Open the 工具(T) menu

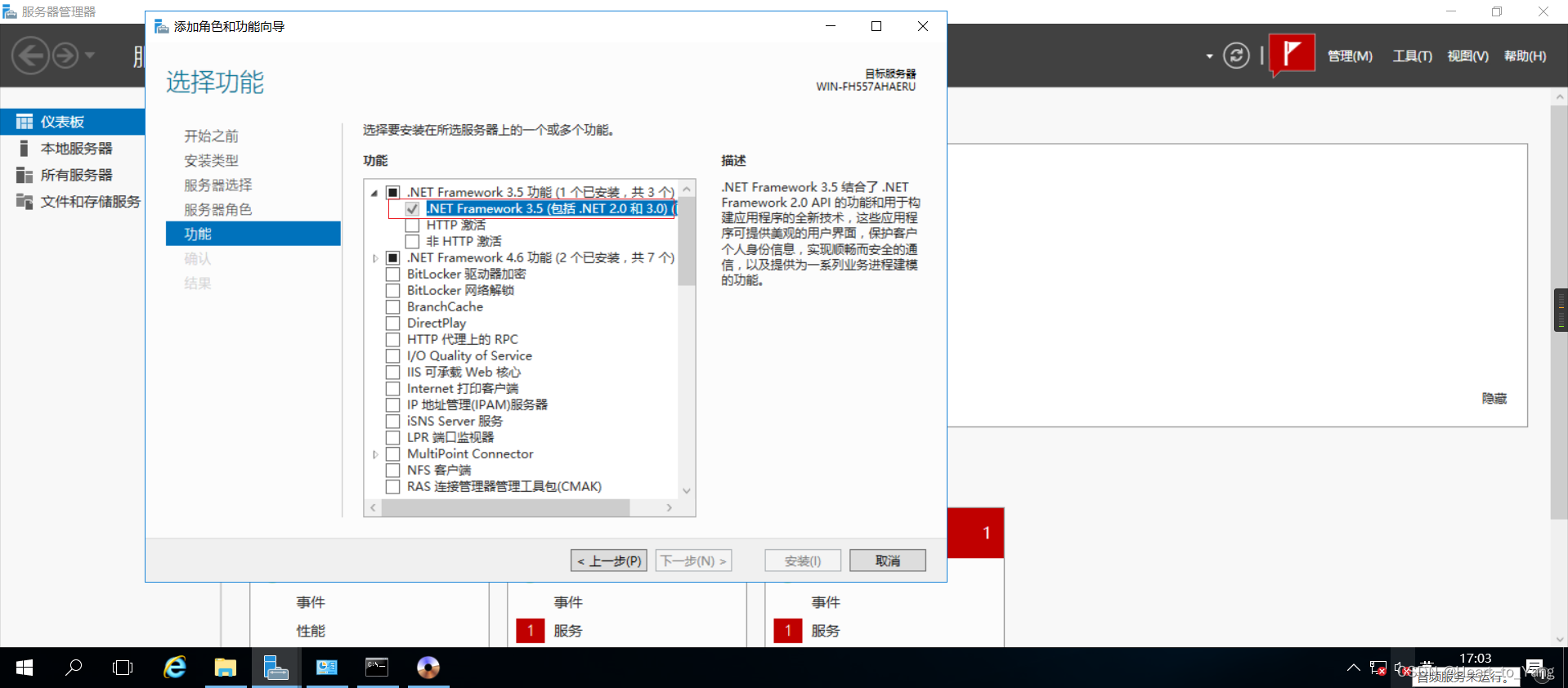(1412, 56)
